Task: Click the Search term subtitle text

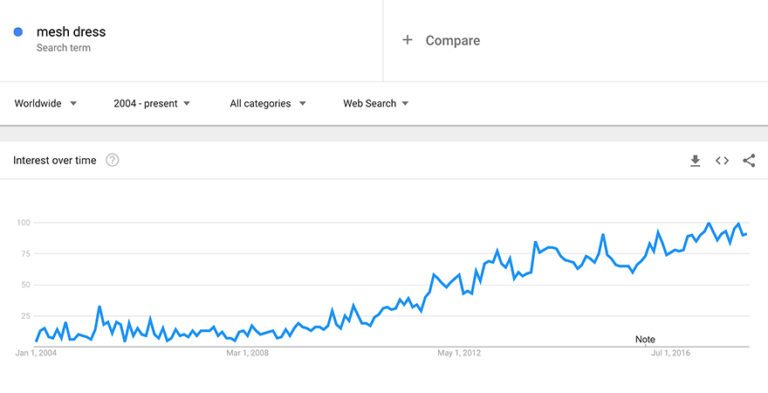Action: tap(63, 48)
